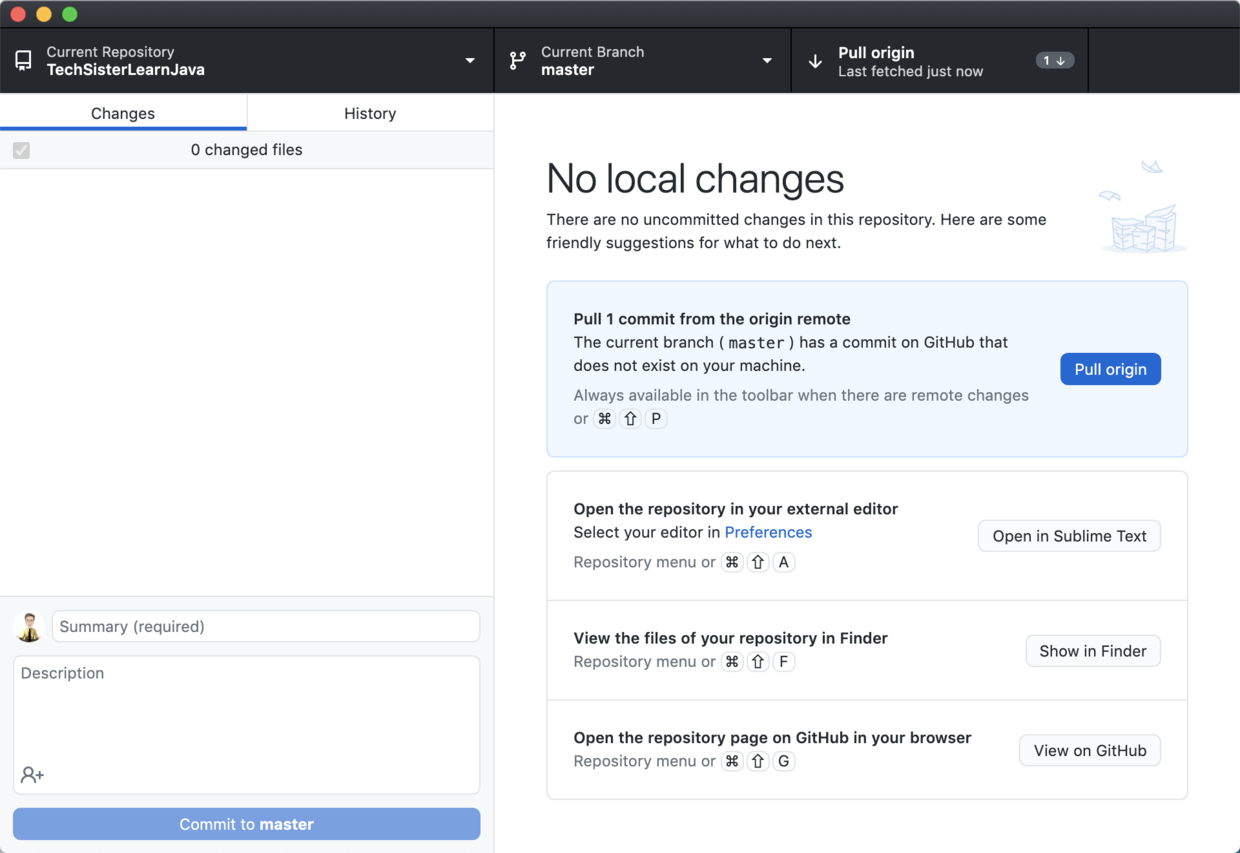This screenshot has width=1240, height=853.
Task: Click the "No local changes" heading
Action: (695, 179)
